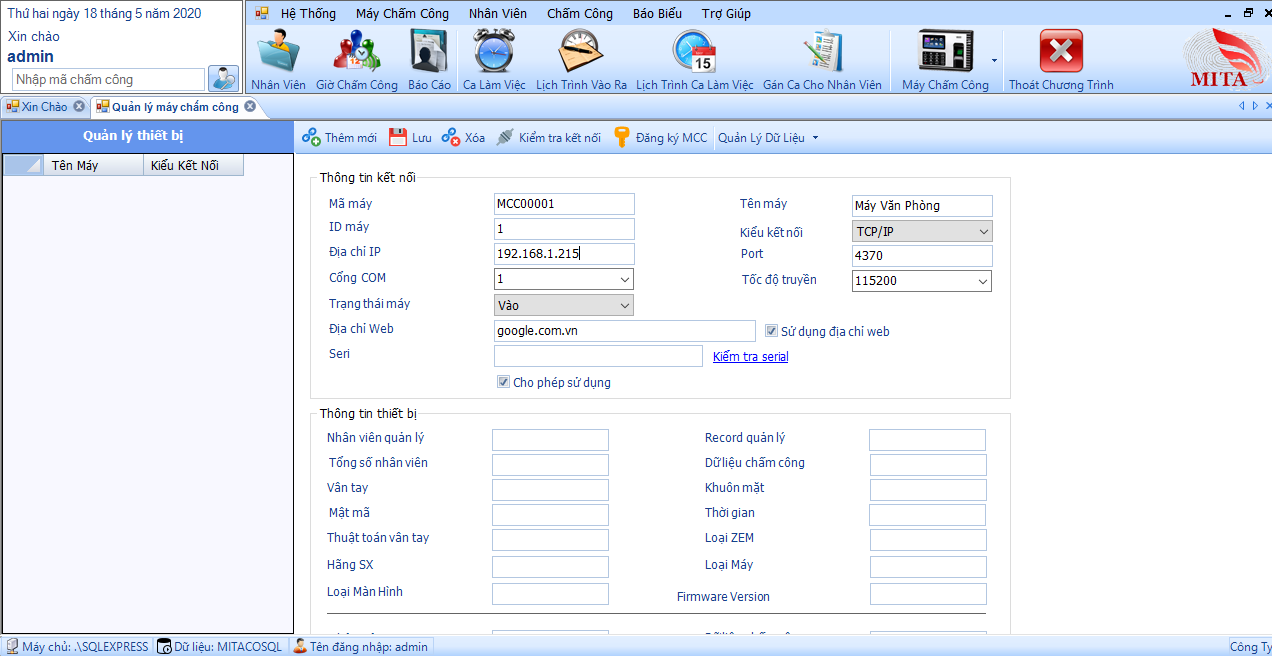
Task: Toggle Sử dụng địa chỉ web checkbox
Action: tap(771, 331)
